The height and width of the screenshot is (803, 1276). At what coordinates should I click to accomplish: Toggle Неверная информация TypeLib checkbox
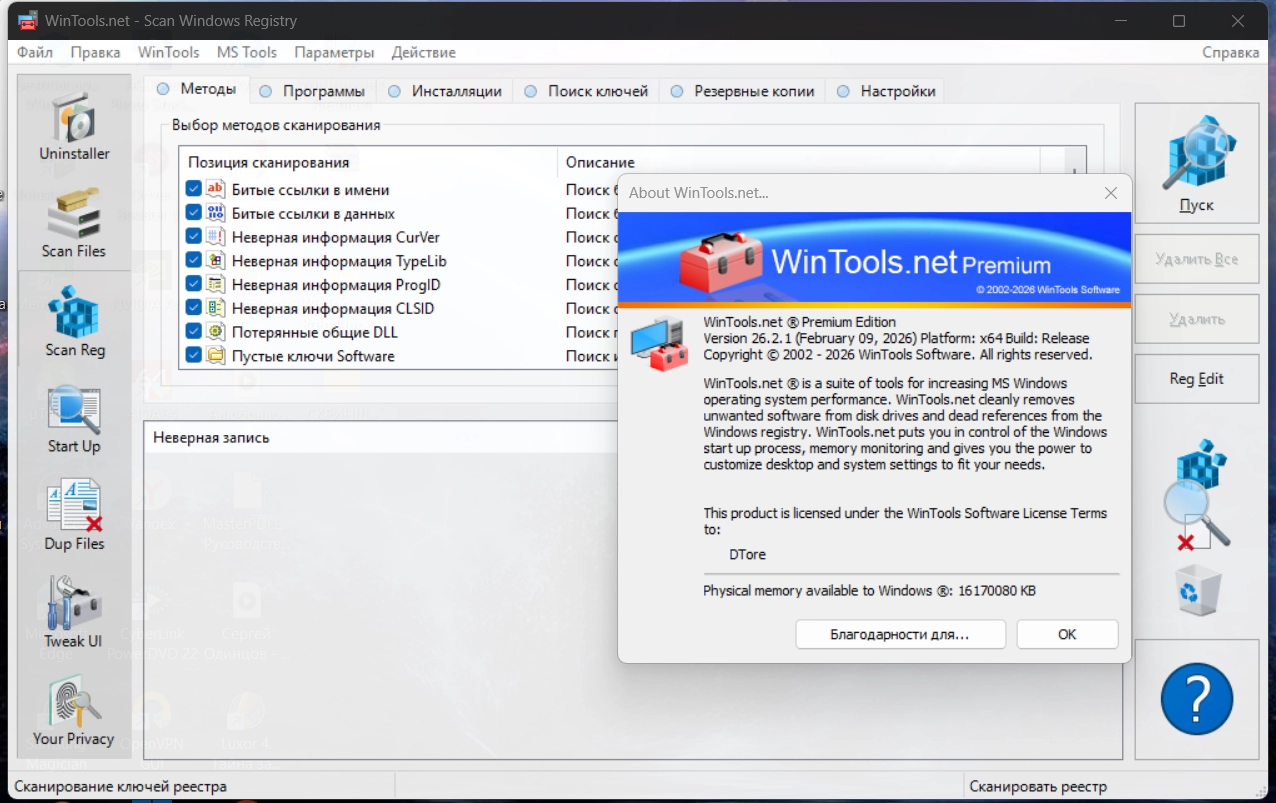194,261
